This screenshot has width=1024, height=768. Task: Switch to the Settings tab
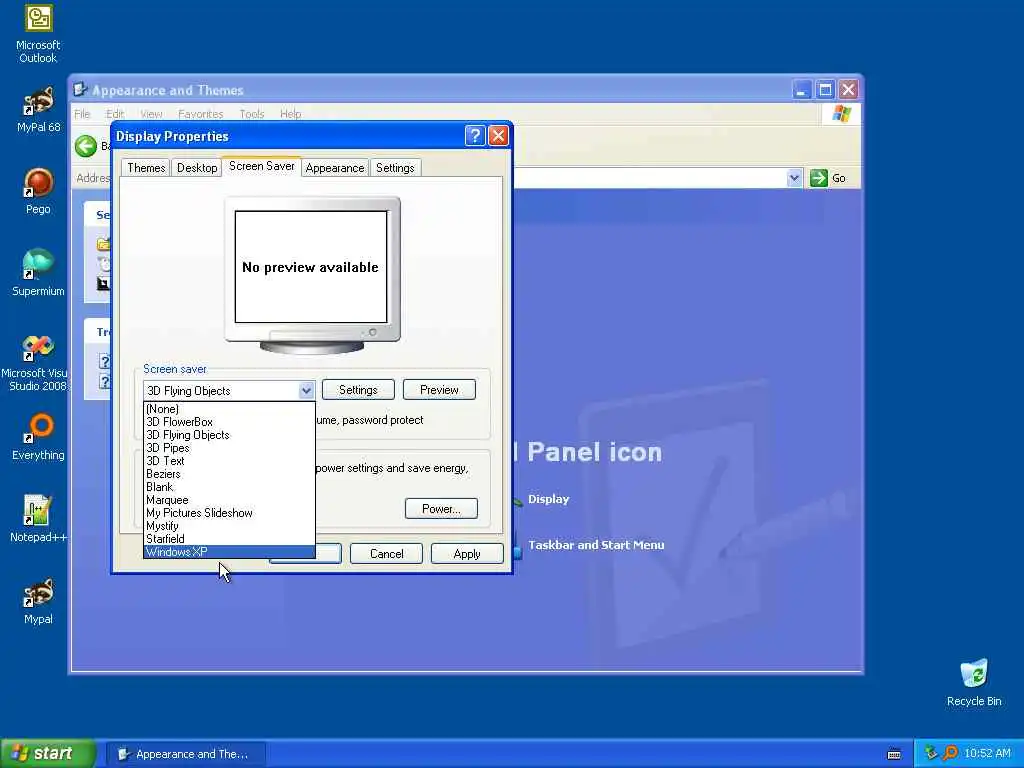point(394,168)
